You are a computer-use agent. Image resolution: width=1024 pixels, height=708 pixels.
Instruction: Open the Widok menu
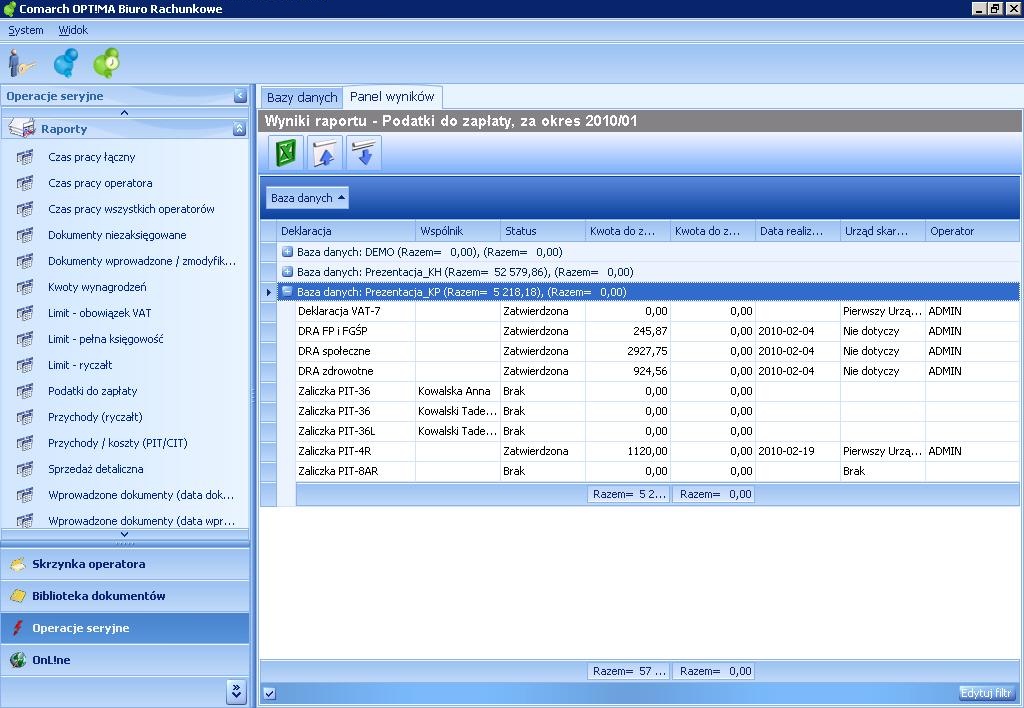[73, 30]
